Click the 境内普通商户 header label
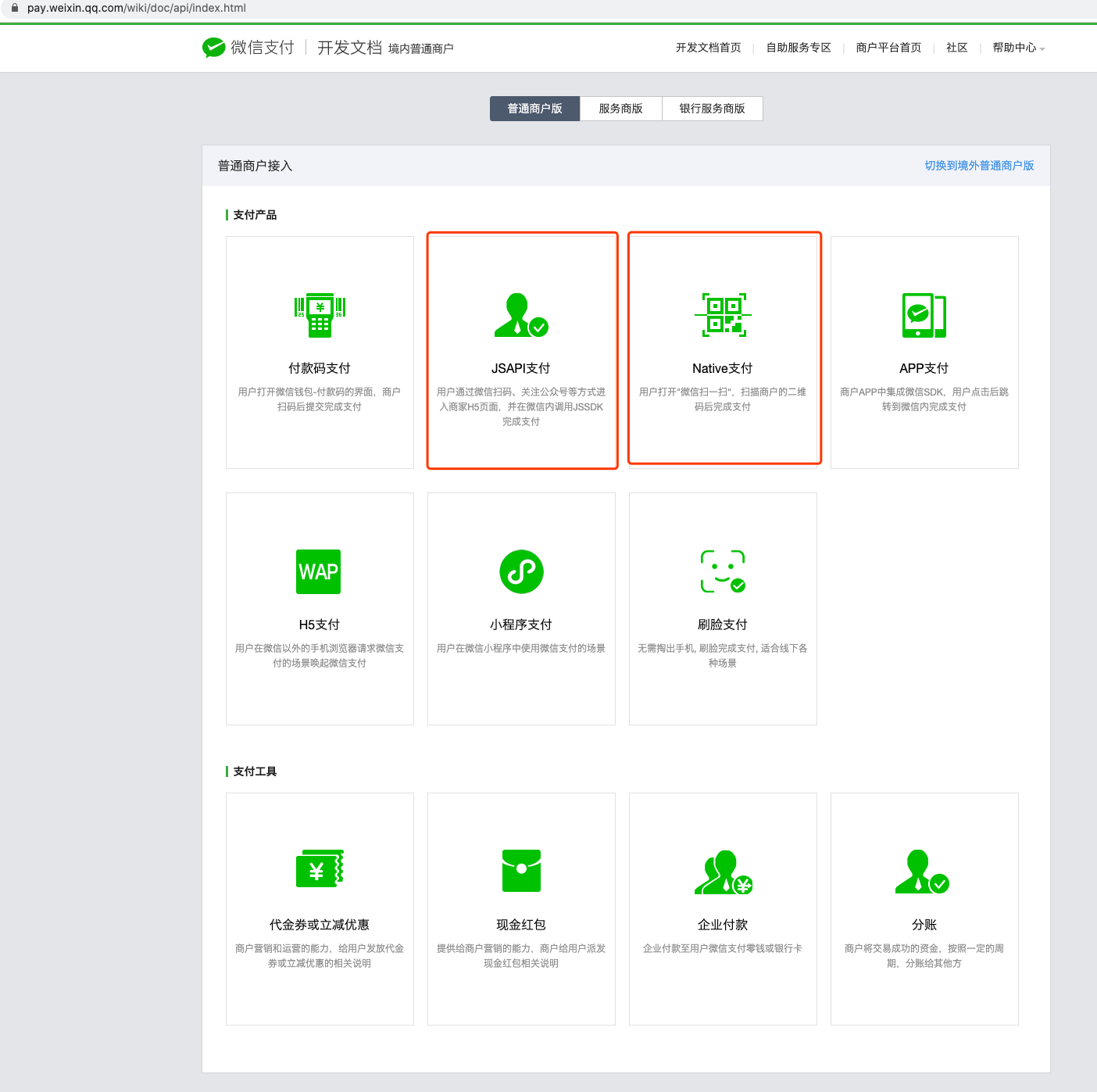 point(421,49)
